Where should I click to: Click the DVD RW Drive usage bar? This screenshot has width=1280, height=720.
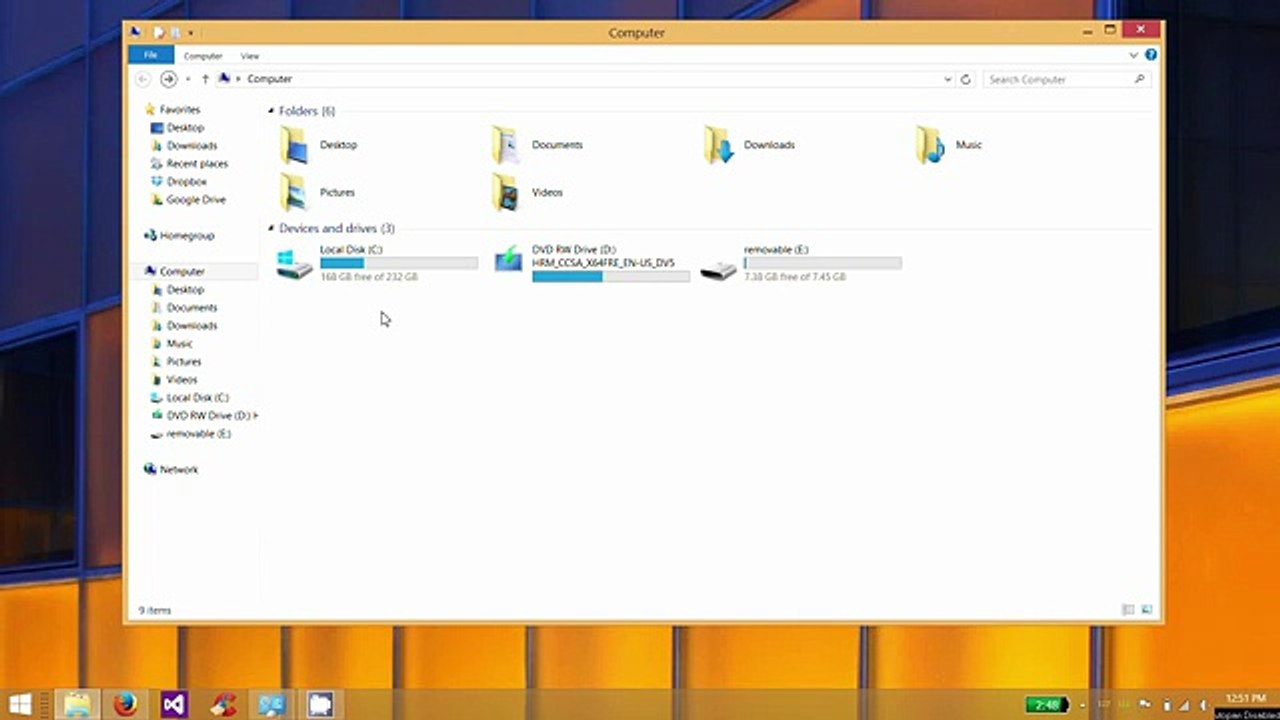click(611, 276)
